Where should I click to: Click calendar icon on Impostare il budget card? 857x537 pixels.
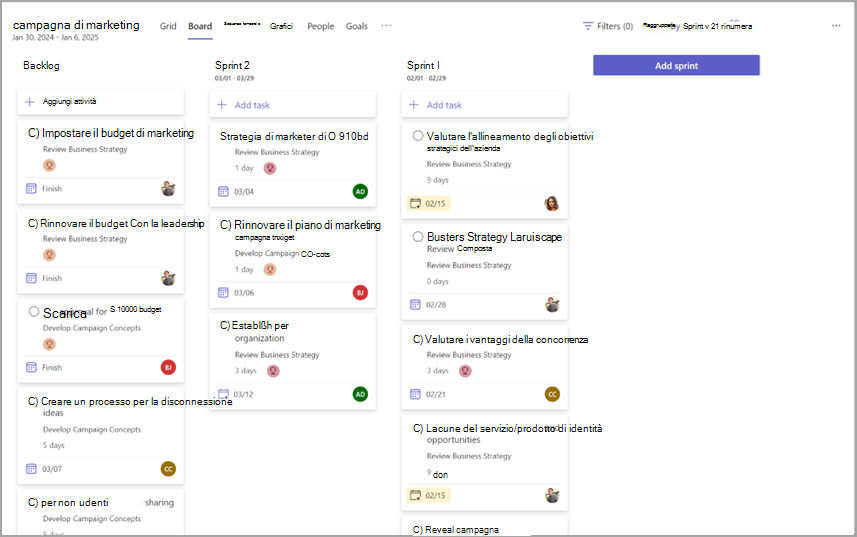coord(31,188)
